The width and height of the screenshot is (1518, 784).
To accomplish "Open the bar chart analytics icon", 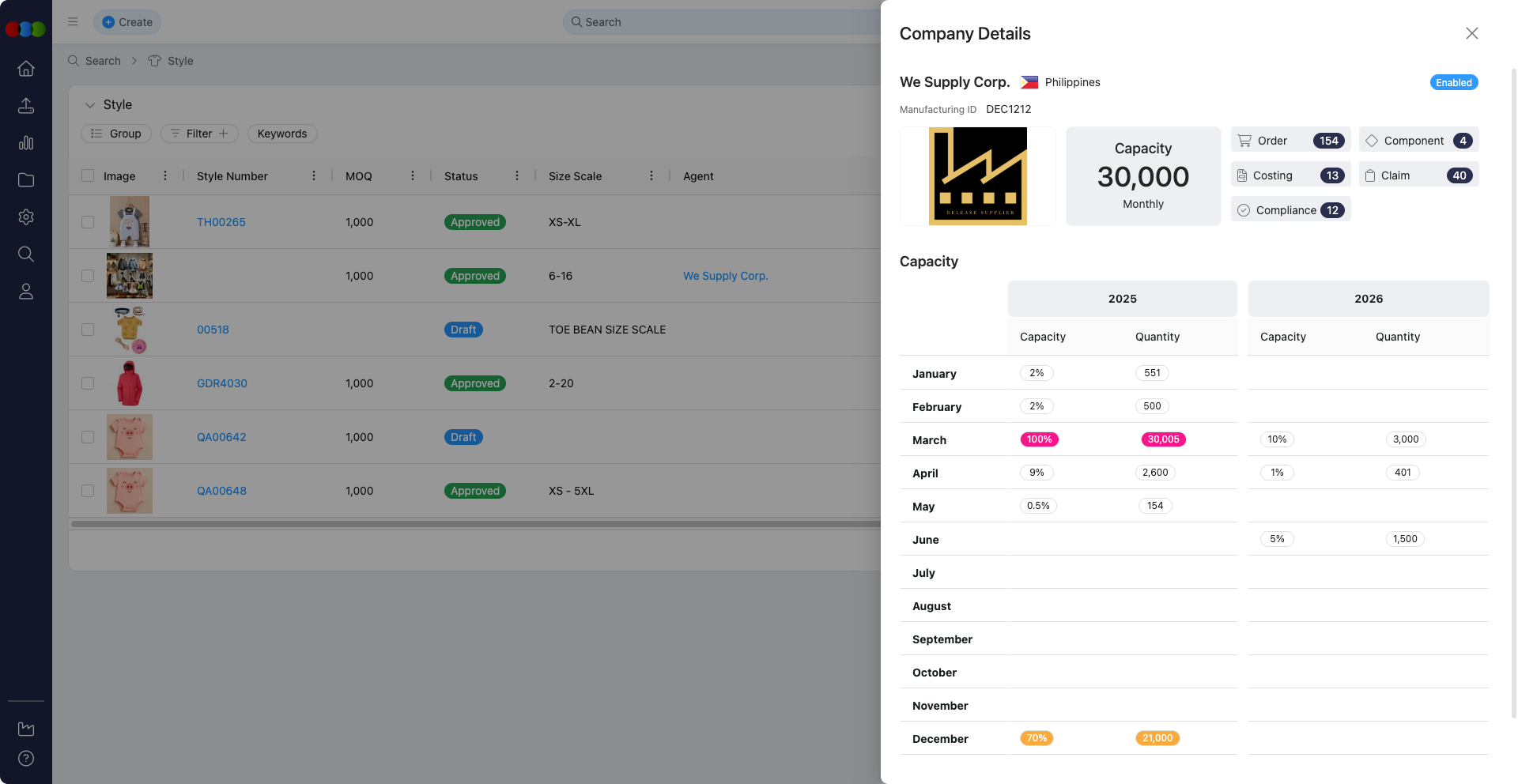I will coord(26,143).
